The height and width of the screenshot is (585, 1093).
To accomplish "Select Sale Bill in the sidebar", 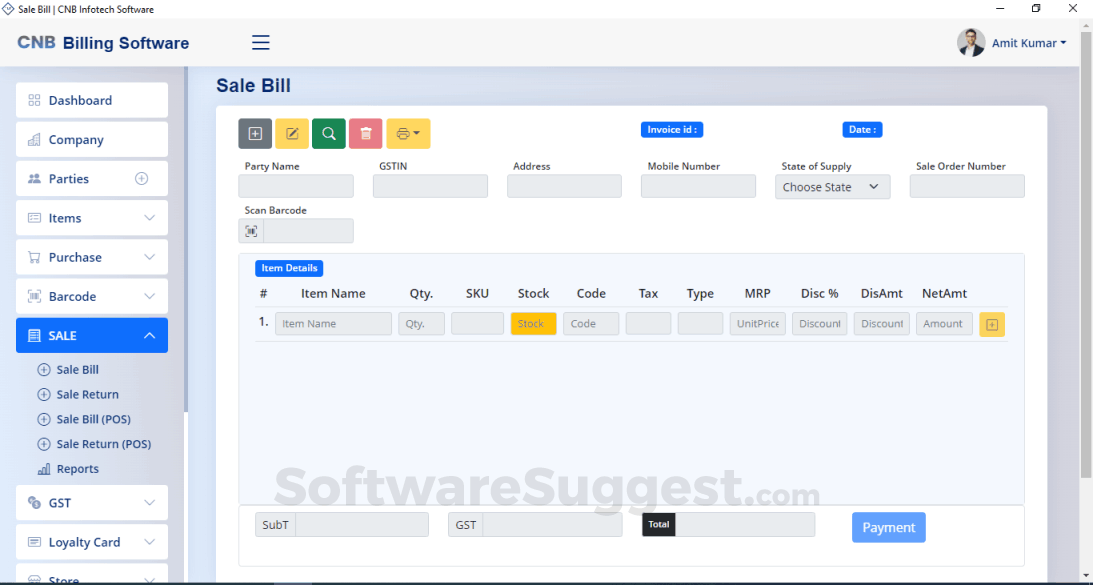I will 77,370.
